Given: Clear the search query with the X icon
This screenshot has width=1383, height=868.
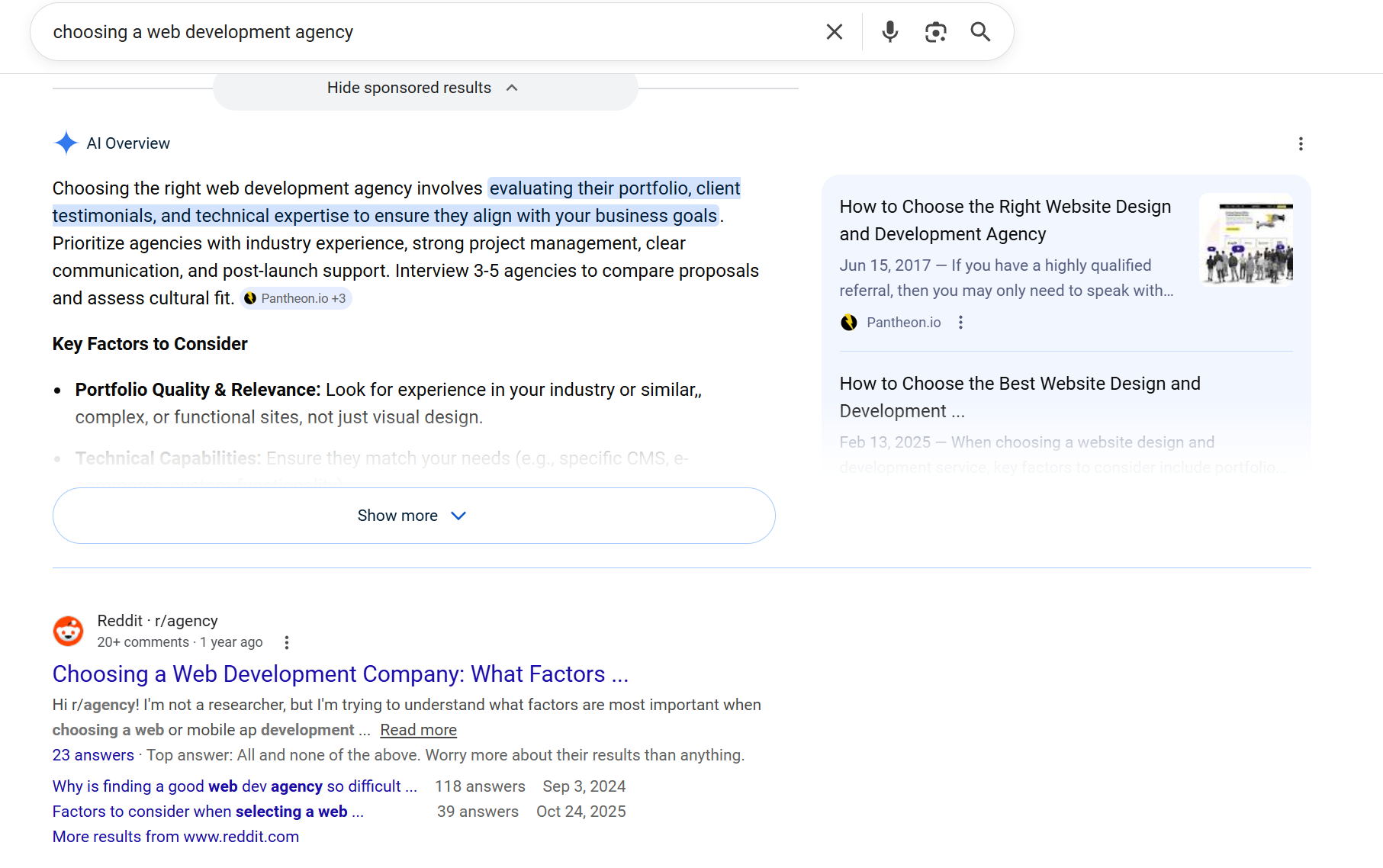Looking at the screenshot, I should (834, 32).
